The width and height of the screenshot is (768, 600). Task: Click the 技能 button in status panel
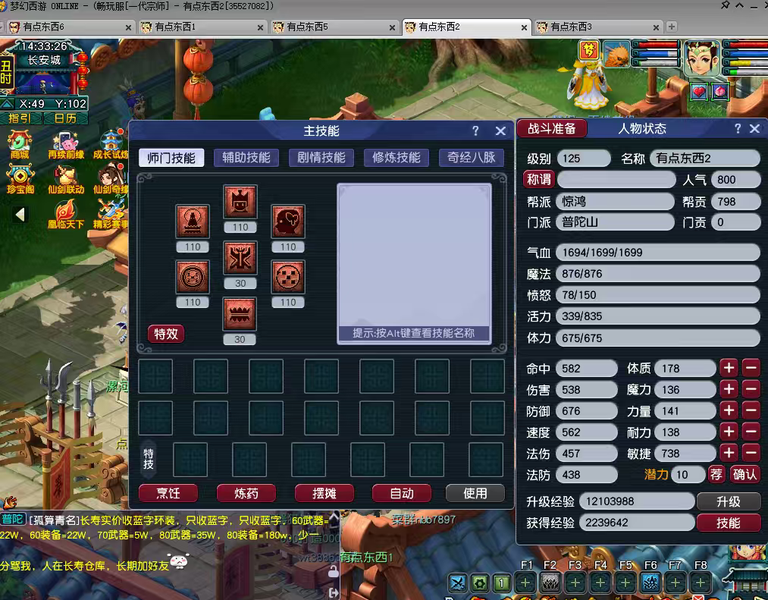click(728, 523)
